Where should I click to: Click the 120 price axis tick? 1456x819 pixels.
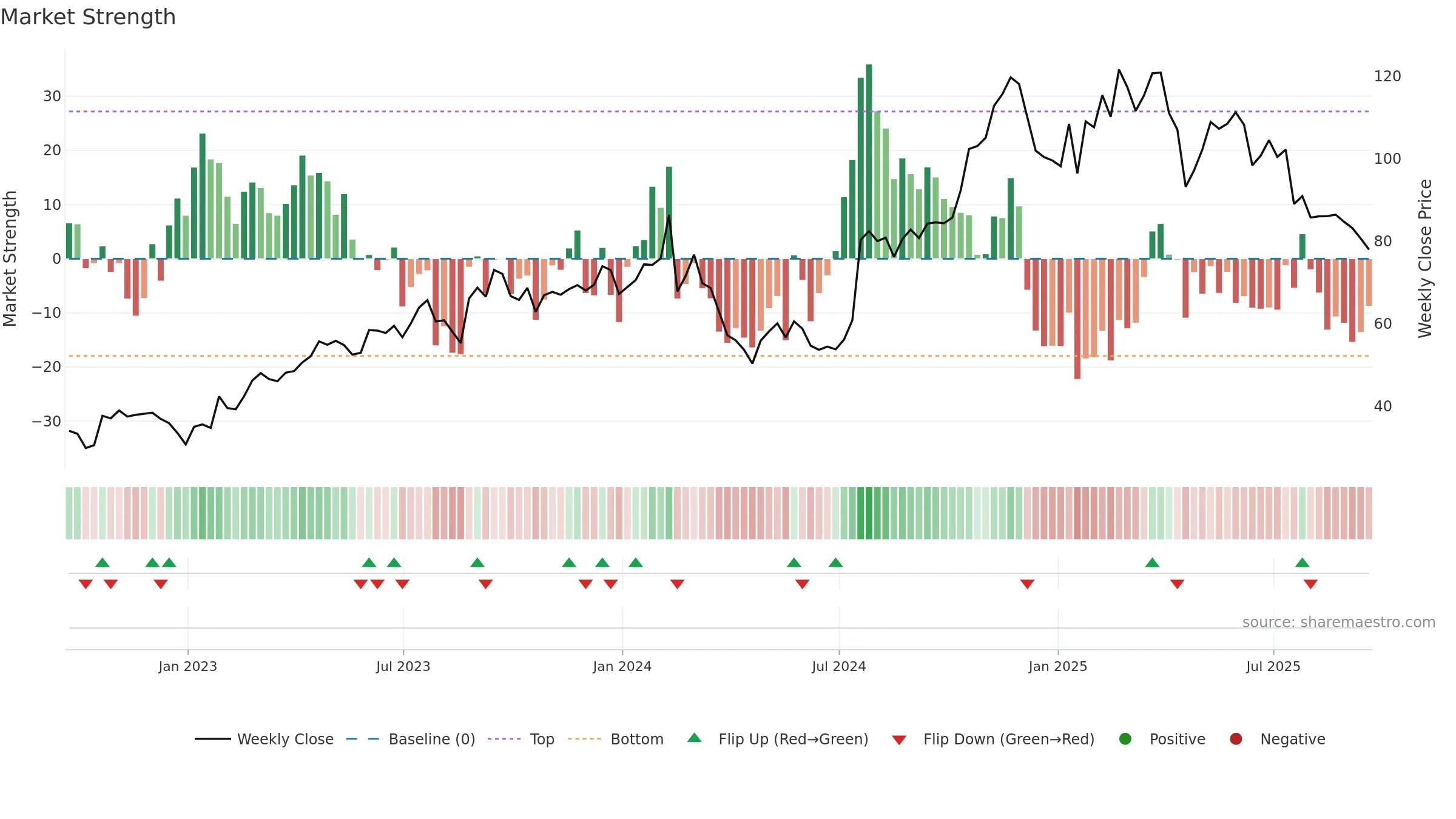pos(1387,76)
